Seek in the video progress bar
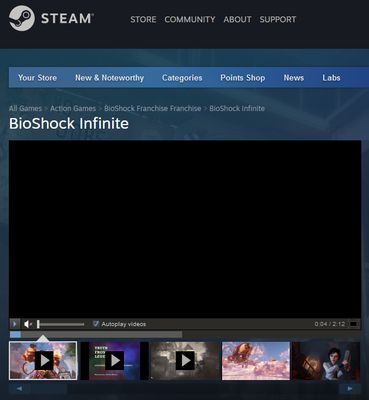This screenshot has width=369, height=400. pyautogui.click(x=185, y=334)
